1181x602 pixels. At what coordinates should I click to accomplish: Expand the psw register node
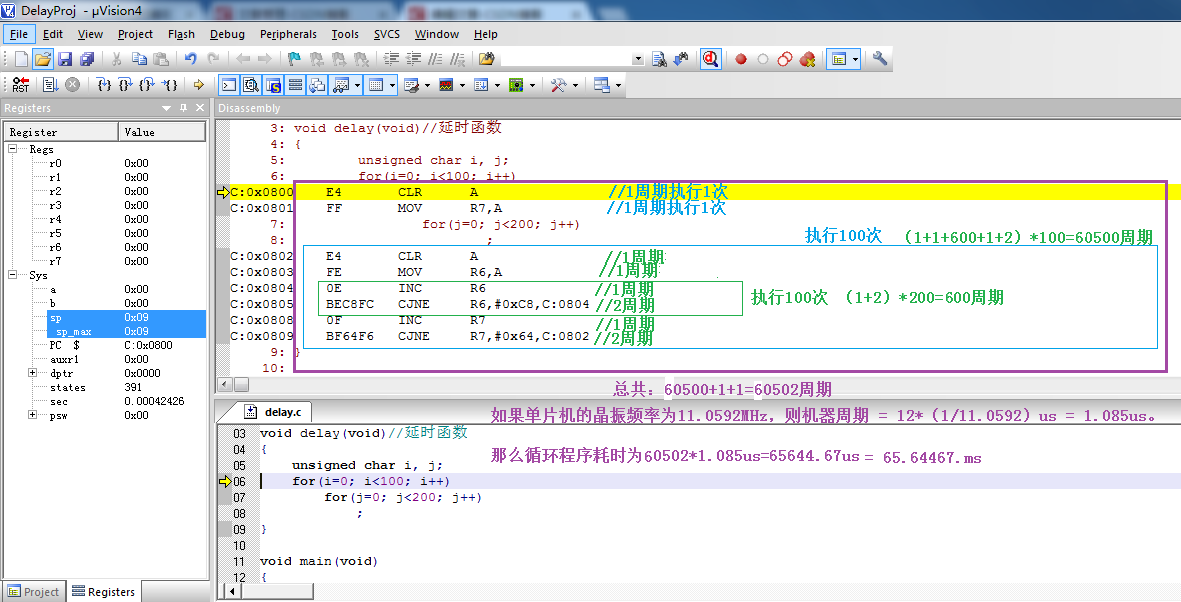pyautogui.click(x=32, y=415)
